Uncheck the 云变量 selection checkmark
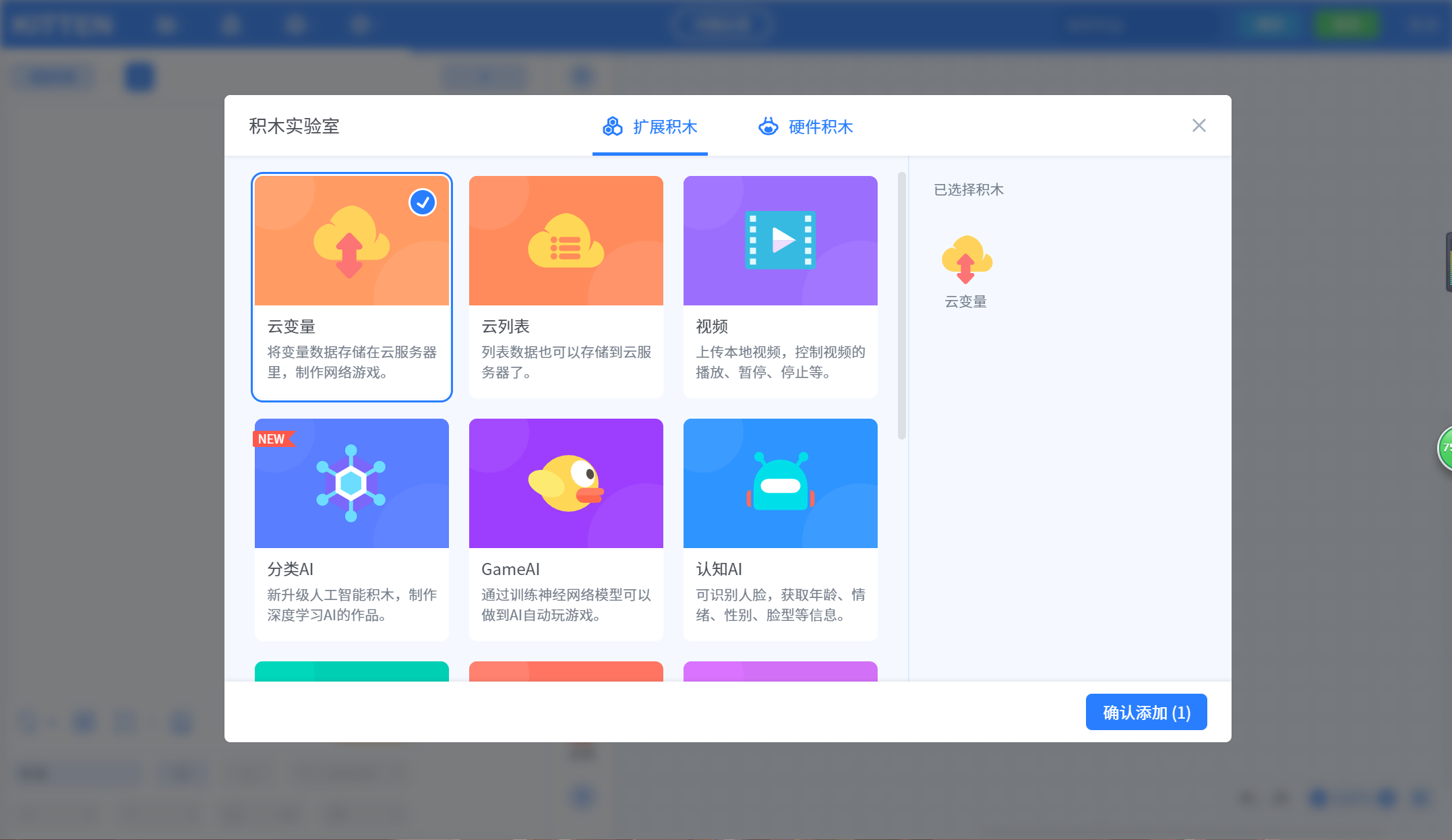1452x840 pixels. tap(423, 202)
